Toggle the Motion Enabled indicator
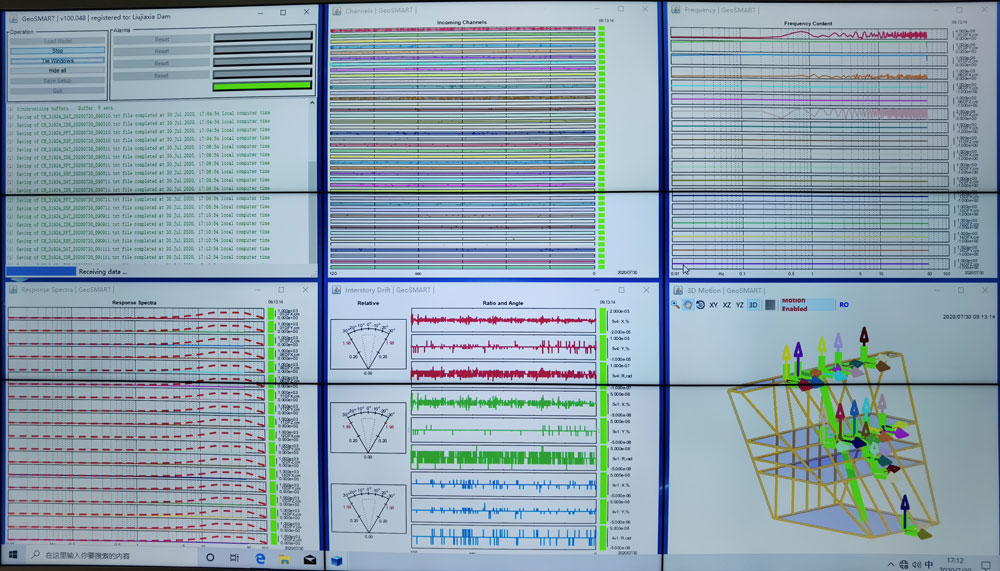Image resolution: width=1000 pixels, height=571 pixels. click(793, 304)
